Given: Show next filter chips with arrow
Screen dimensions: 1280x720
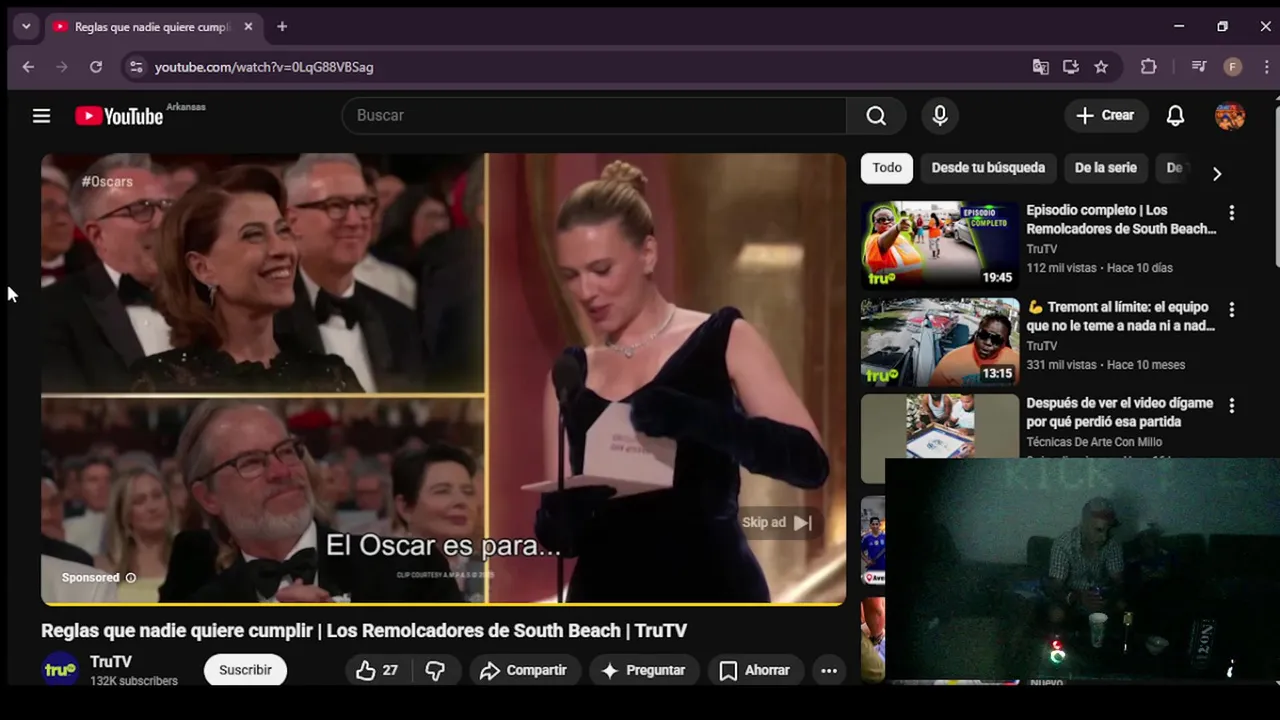Looking at the screenshot, I should 1217,174.
